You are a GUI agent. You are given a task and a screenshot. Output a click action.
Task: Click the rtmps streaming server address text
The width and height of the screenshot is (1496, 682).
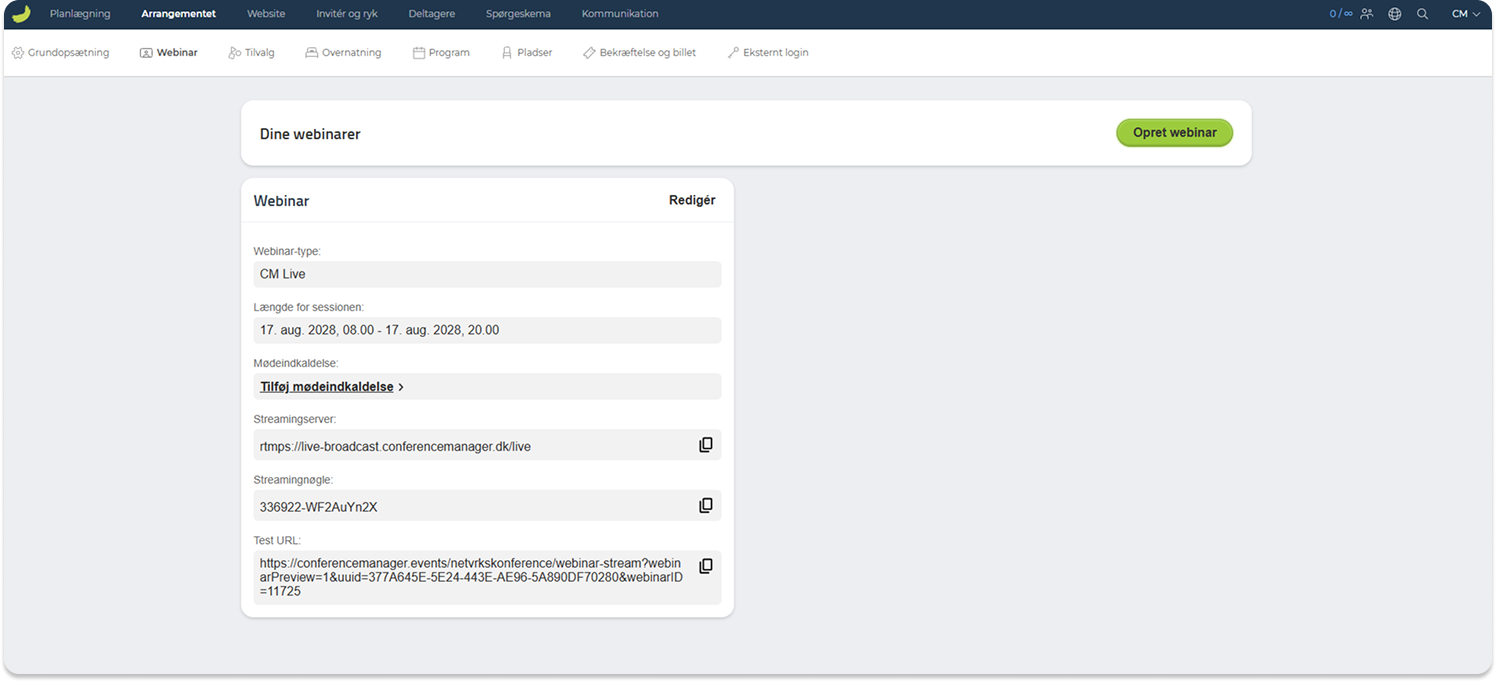(x=395, y=447)
